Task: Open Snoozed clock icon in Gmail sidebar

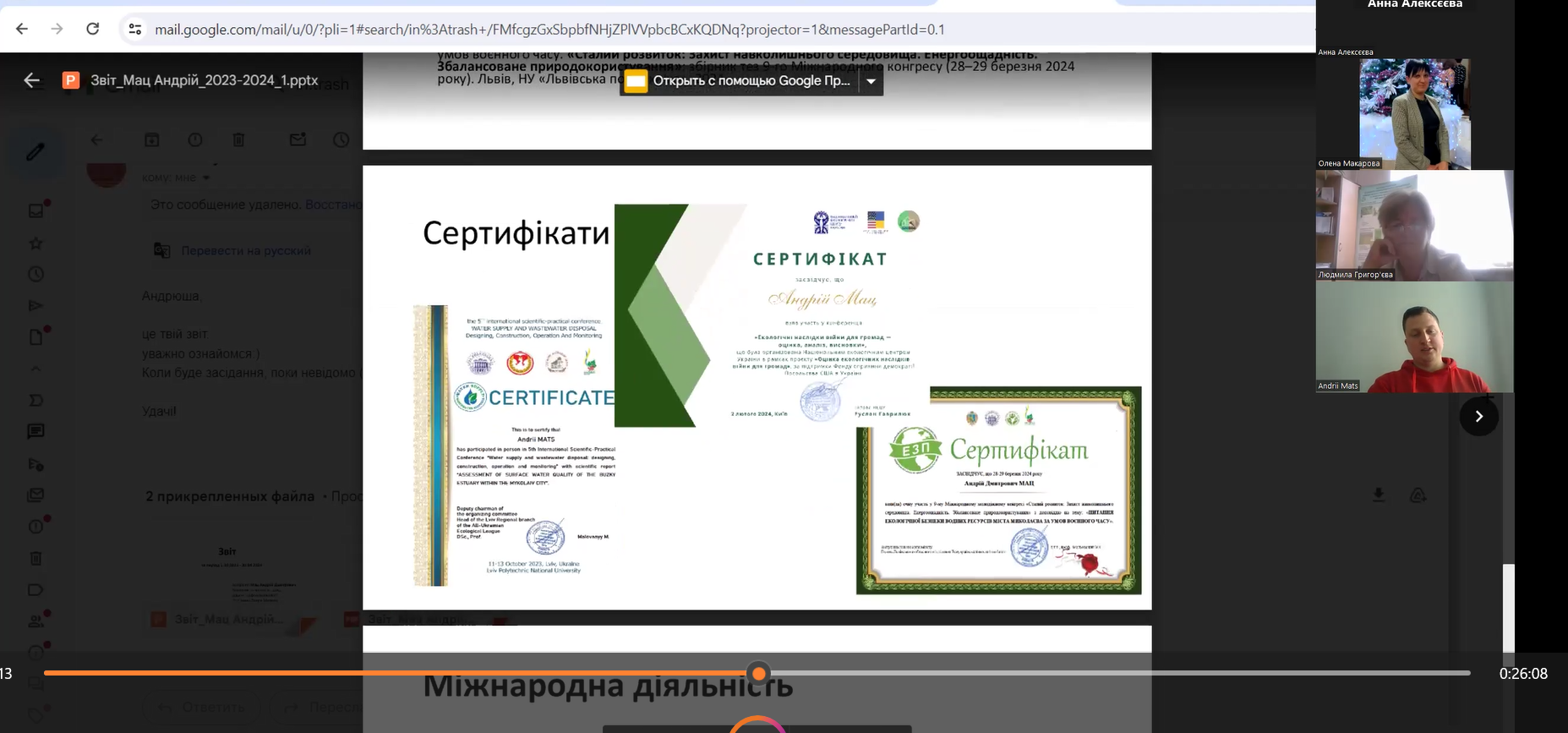Action: (36, 274)
